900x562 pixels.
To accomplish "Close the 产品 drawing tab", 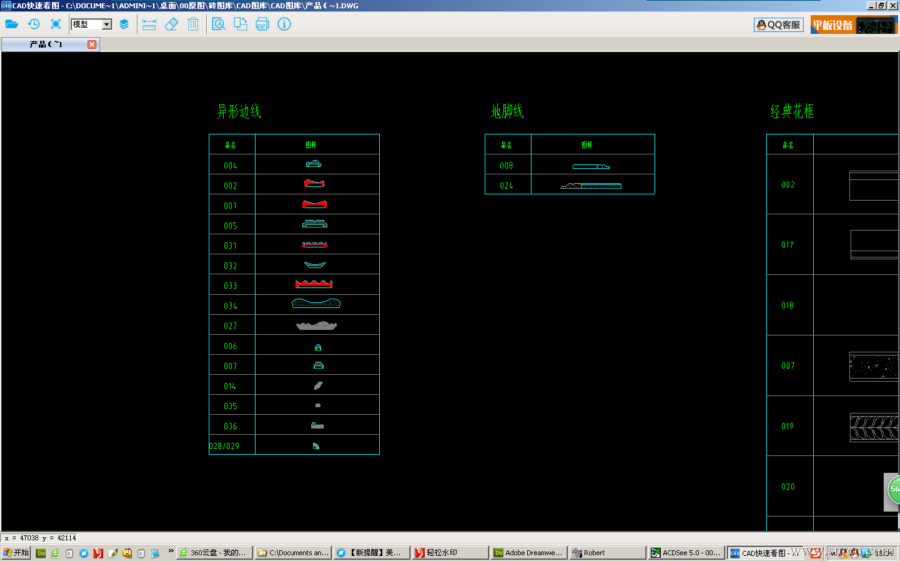I will (x=91, y=44).
